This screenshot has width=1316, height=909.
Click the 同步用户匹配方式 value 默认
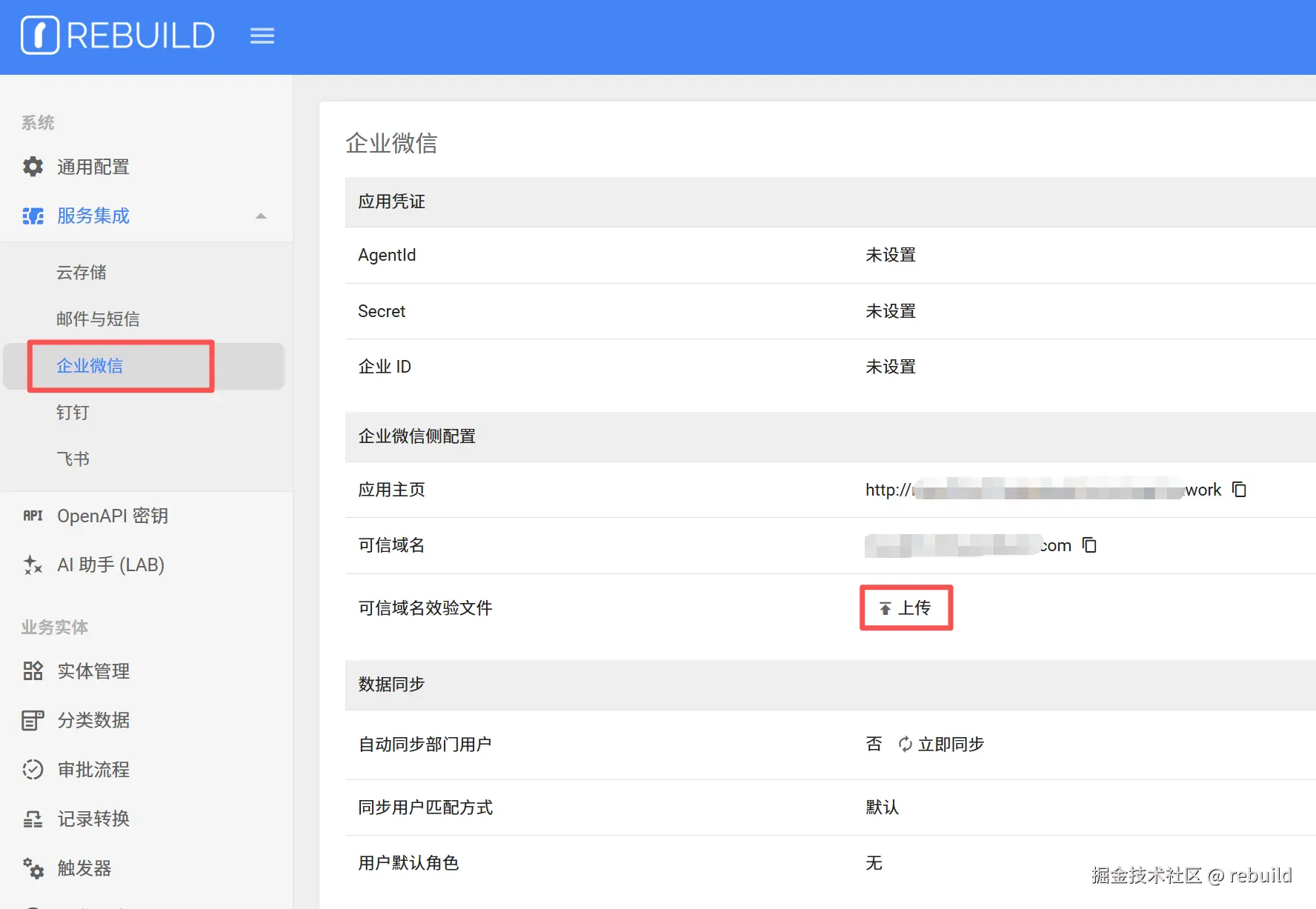(x=882, y=808)
